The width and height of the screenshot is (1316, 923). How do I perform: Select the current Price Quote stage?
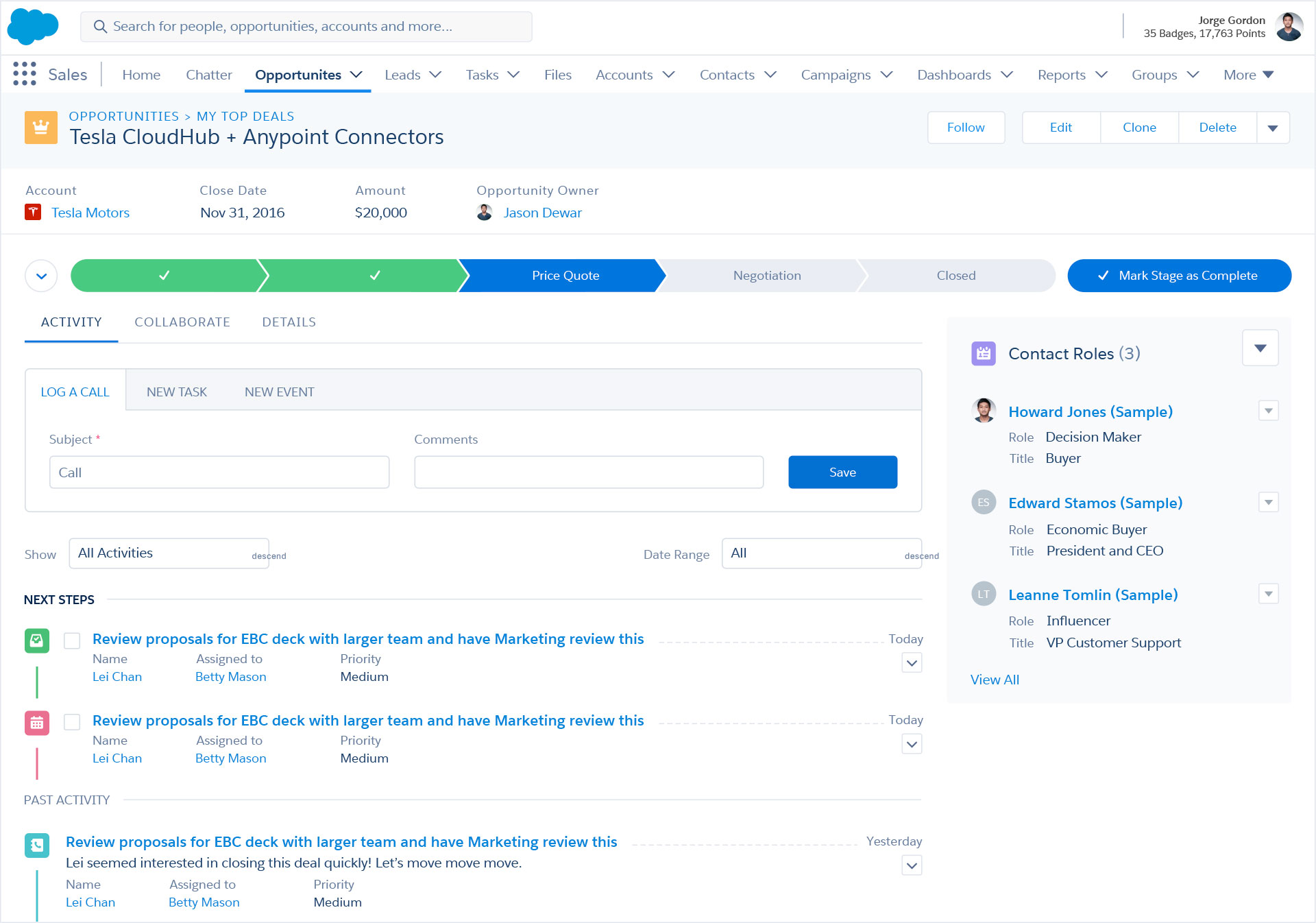tap(565, 276)
